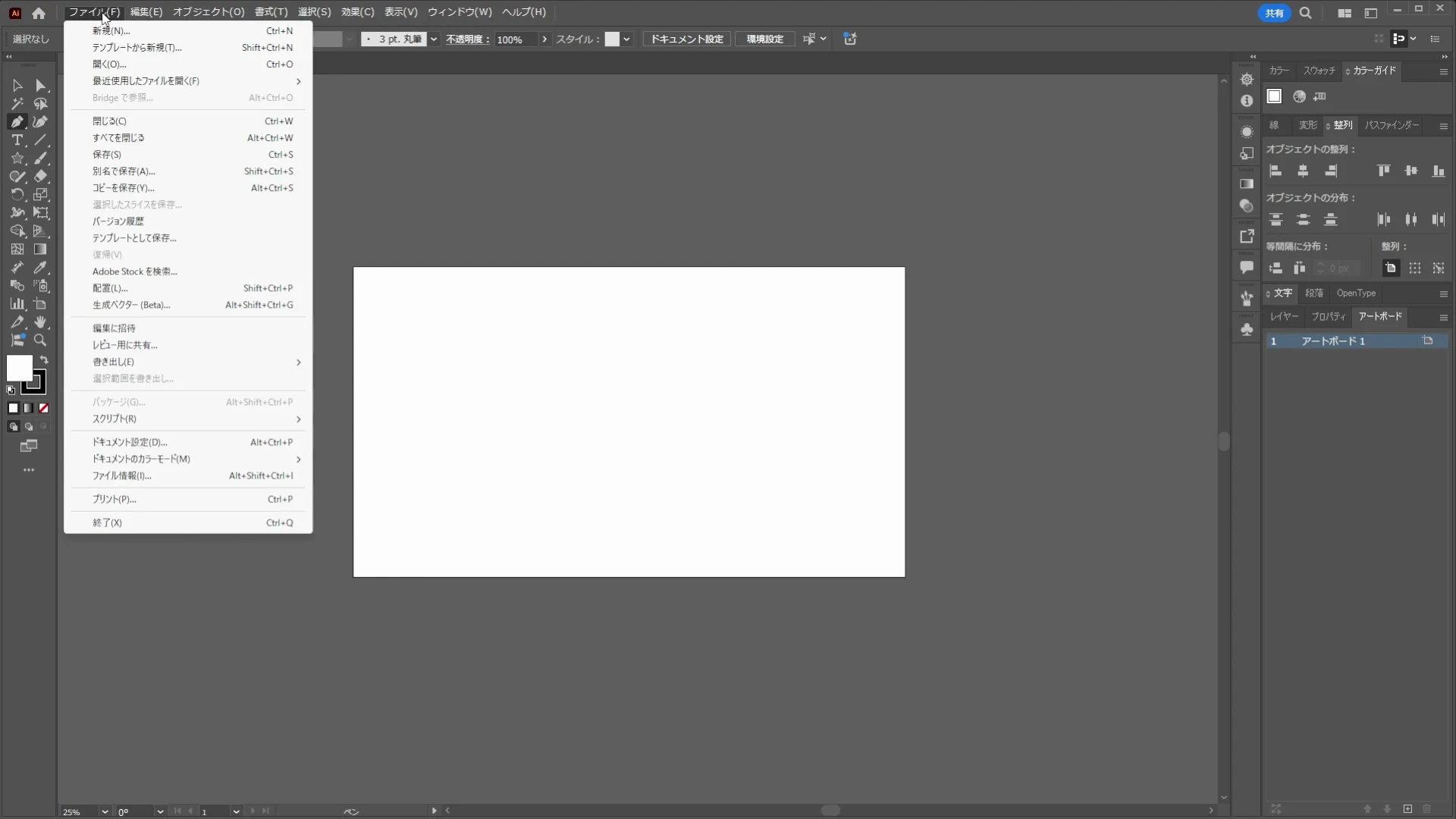Select the Eraser tool
Image resolution: width=1456 pixels, height=819 pixels.
coord(41,177)
